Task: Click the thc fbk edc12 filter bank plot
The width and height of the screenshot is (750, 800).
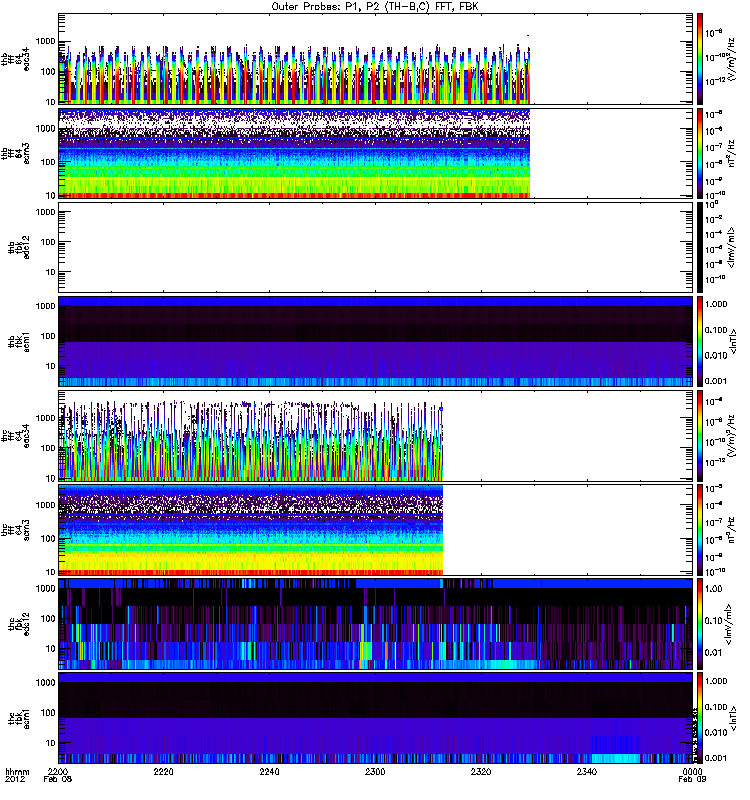Action: [375, 625]
